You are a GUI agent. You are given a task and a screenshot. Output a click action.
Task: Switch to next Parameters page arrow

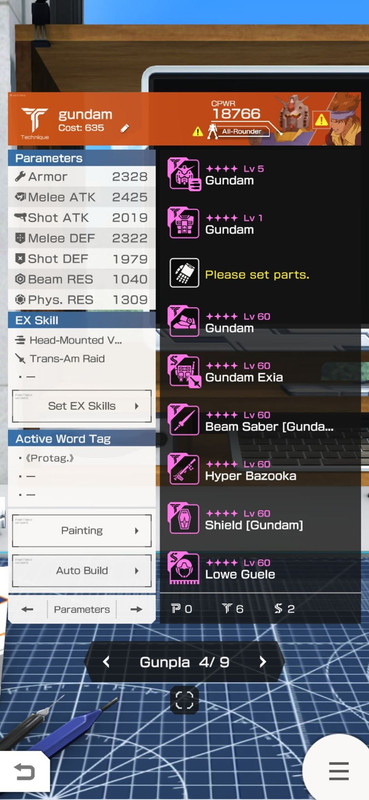tap(136, 609)
